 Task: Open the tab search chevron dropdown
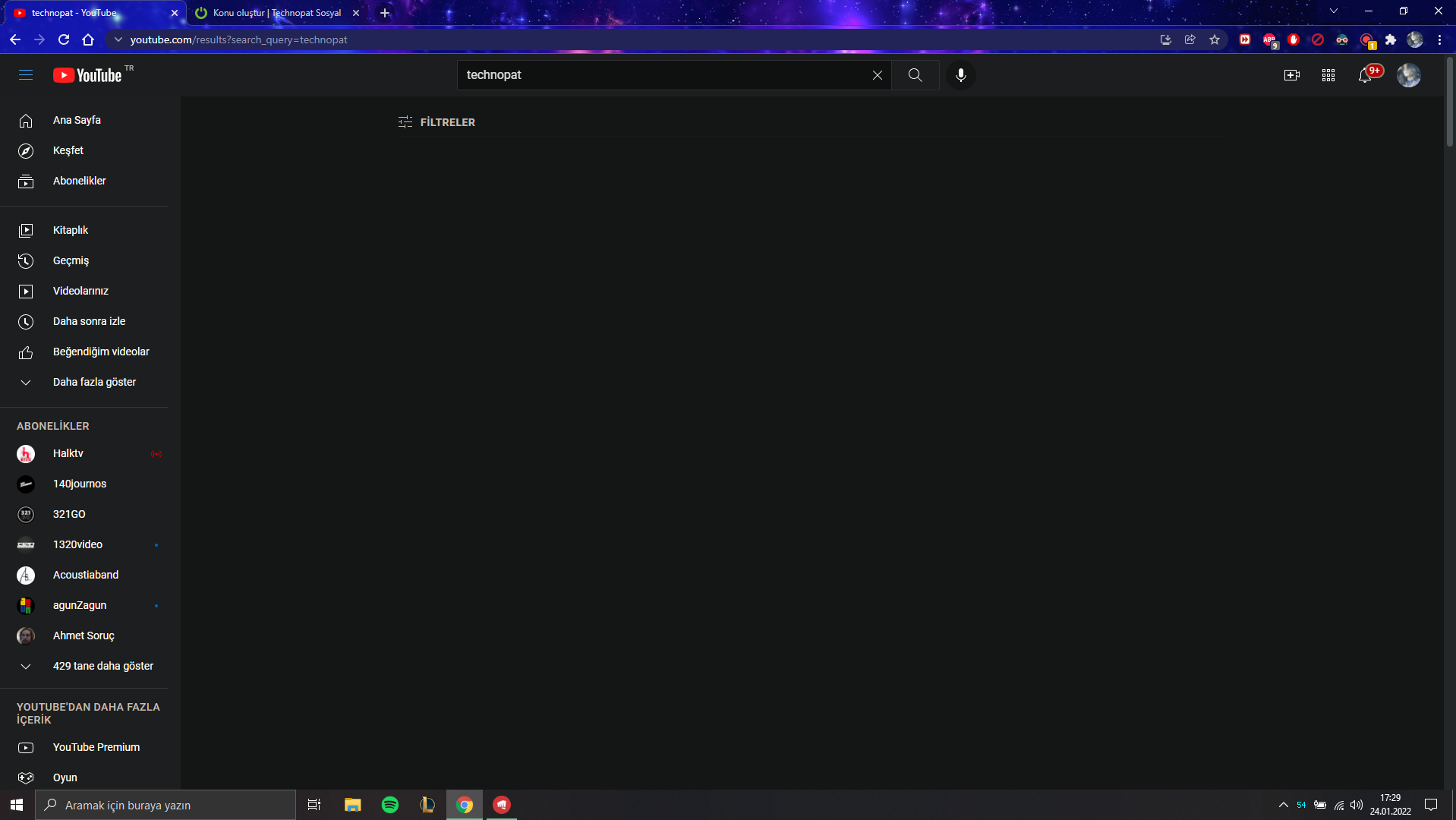pyautogui.click(x=1334, y=11)
